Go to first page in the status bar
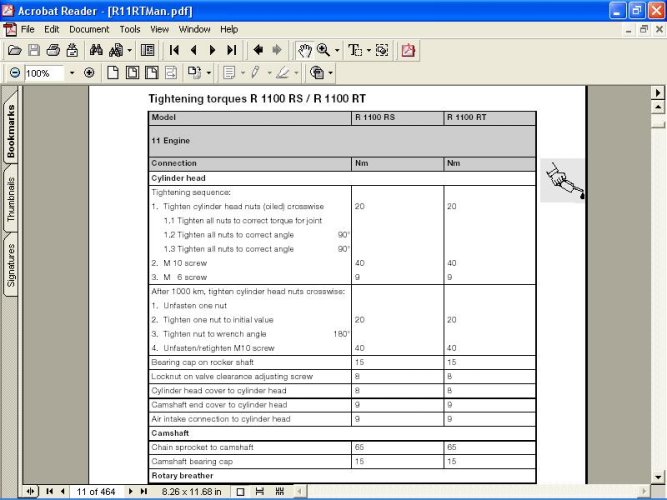The image size is (667, 500). [50, 491]
